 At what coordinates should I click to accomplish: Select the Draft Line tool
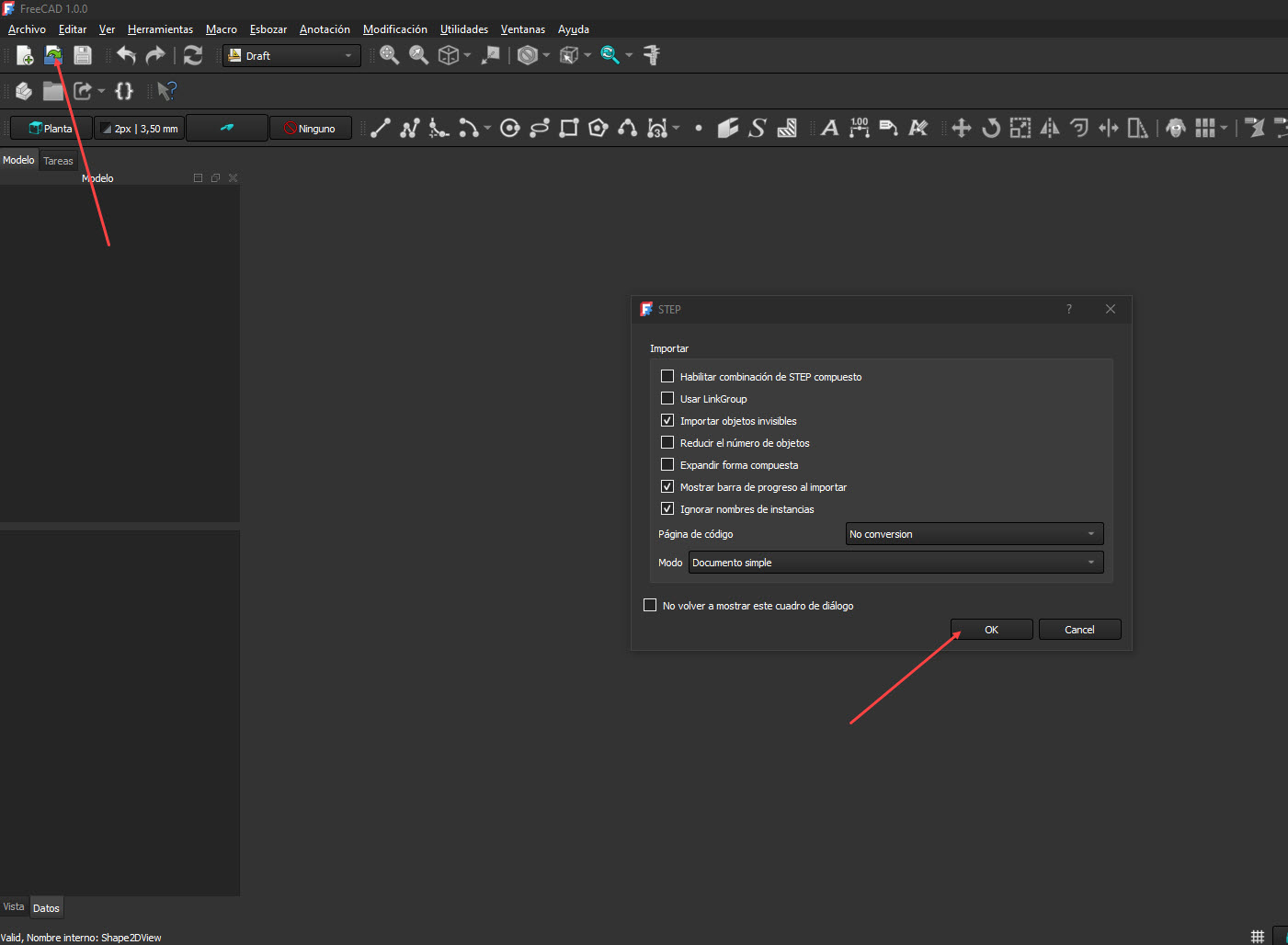381,128
